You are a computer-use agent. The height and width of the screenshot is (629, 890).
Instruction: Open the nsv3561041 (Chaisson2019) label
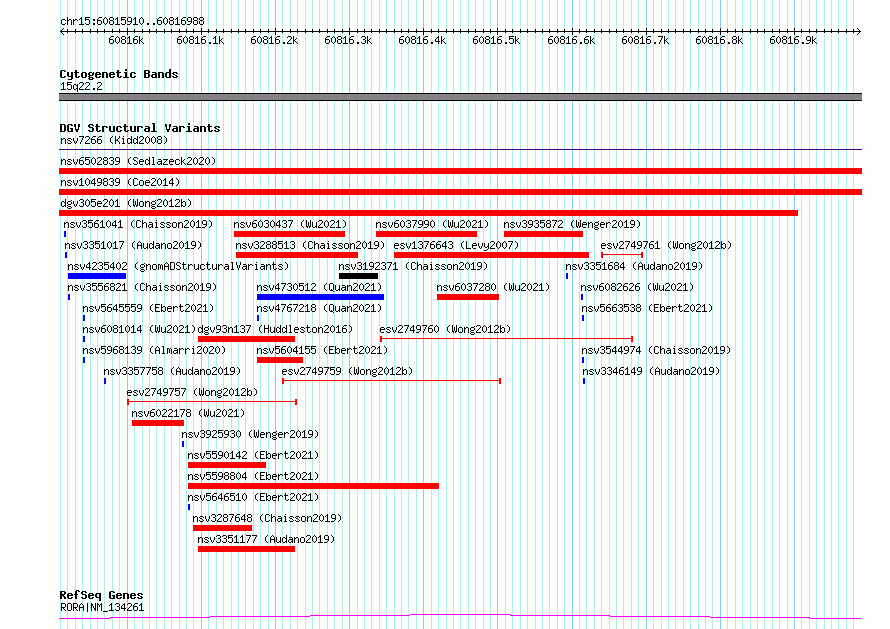(138, 224)
